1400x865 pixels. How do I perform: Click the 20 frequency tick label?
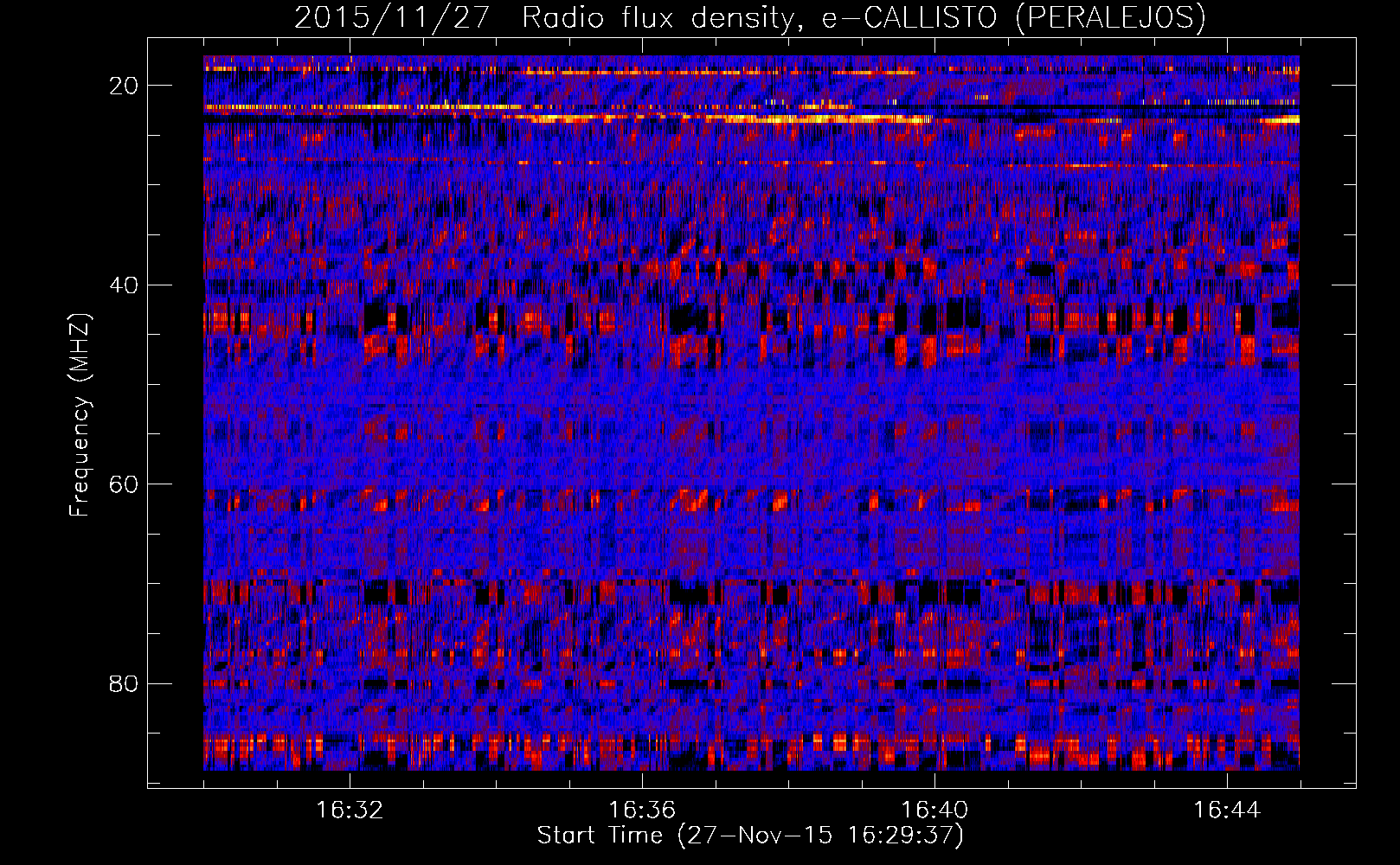pos(125,85)
